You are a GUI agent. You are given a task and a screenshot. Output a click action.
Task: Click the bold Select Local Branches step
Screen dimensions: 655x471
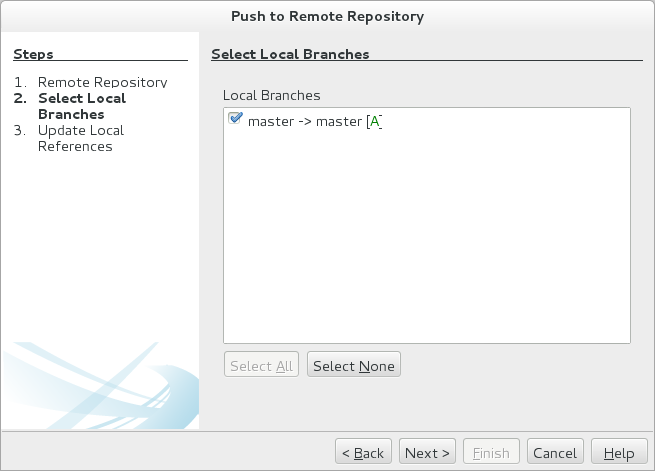click(81, 106)
